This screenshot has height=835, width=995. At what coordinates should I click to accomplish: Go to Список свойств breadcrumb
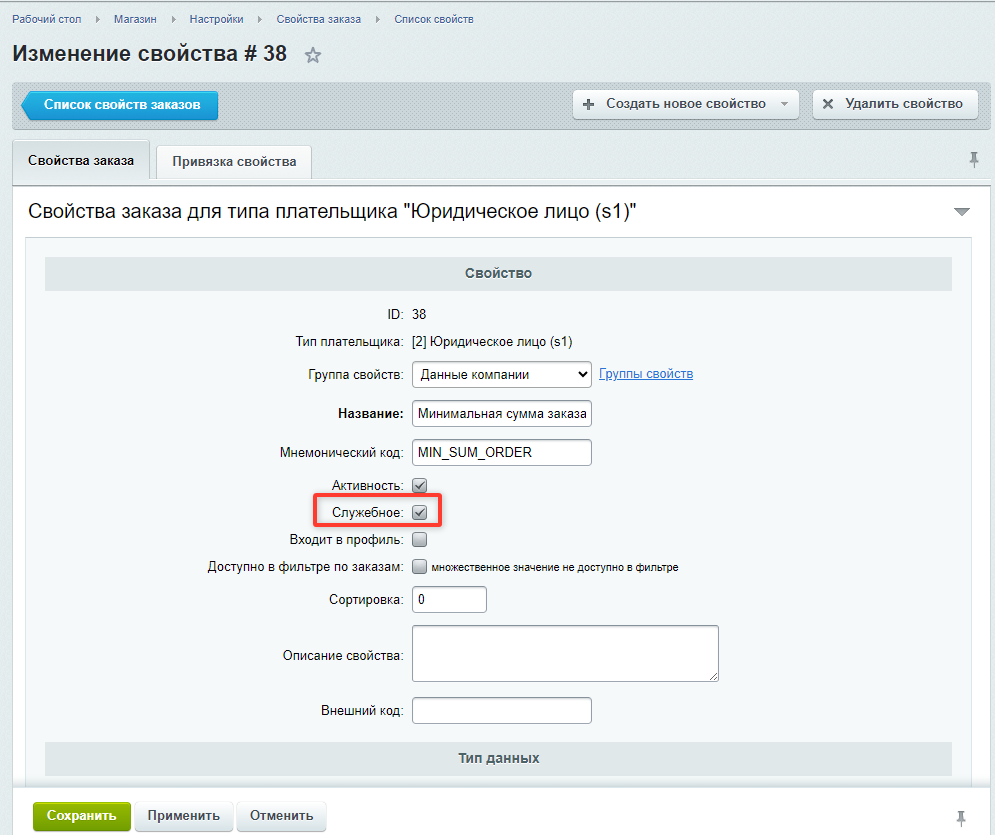pyautogui.click(x=434, y=19)
